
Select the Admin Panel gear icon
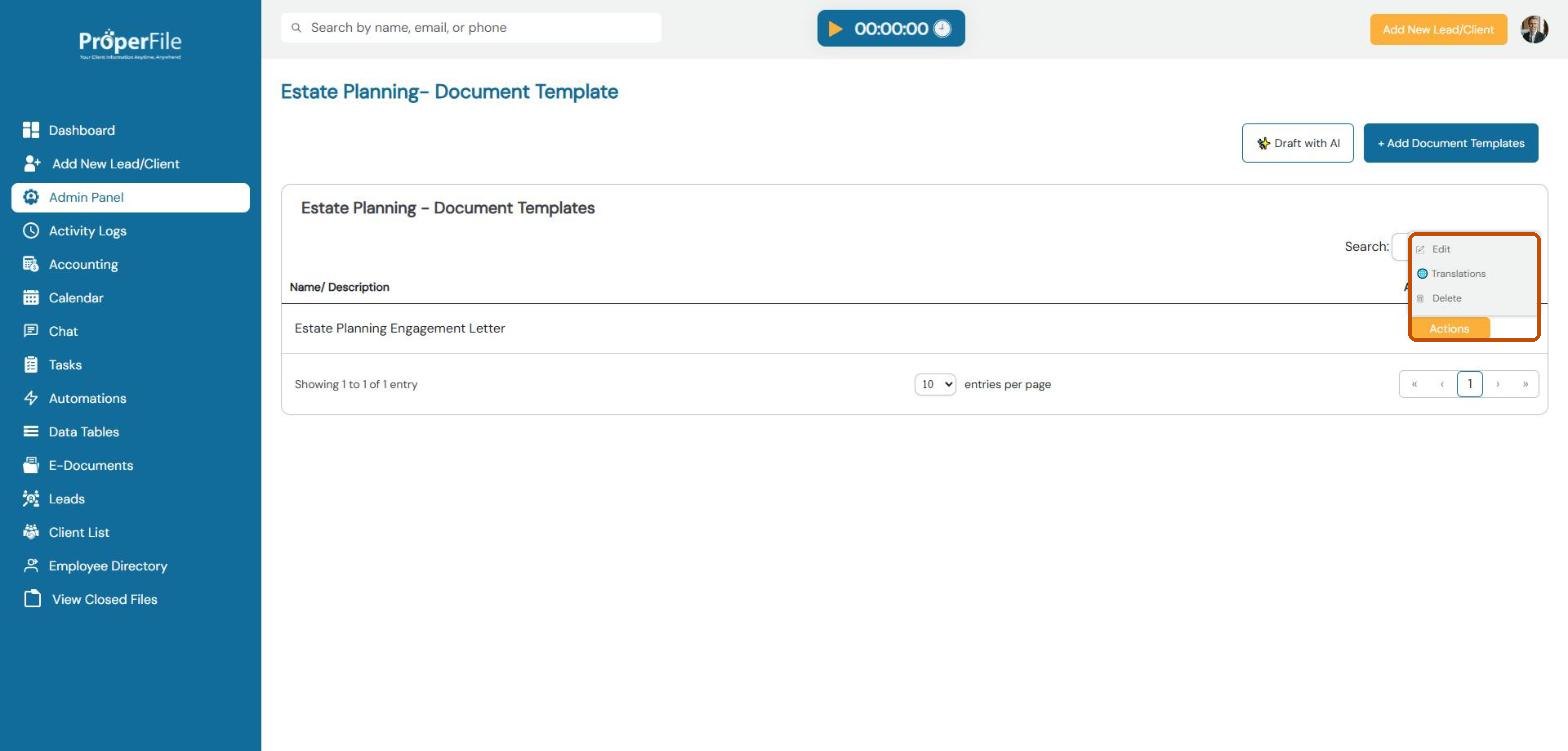[x=31, y=197]
